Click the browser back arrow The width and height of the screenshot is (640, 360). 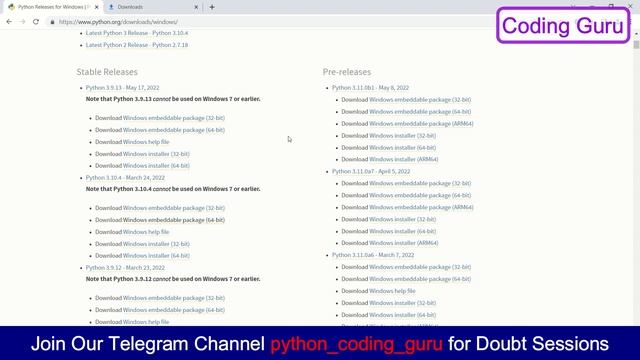pyautogui.click(x=9, y=22)
